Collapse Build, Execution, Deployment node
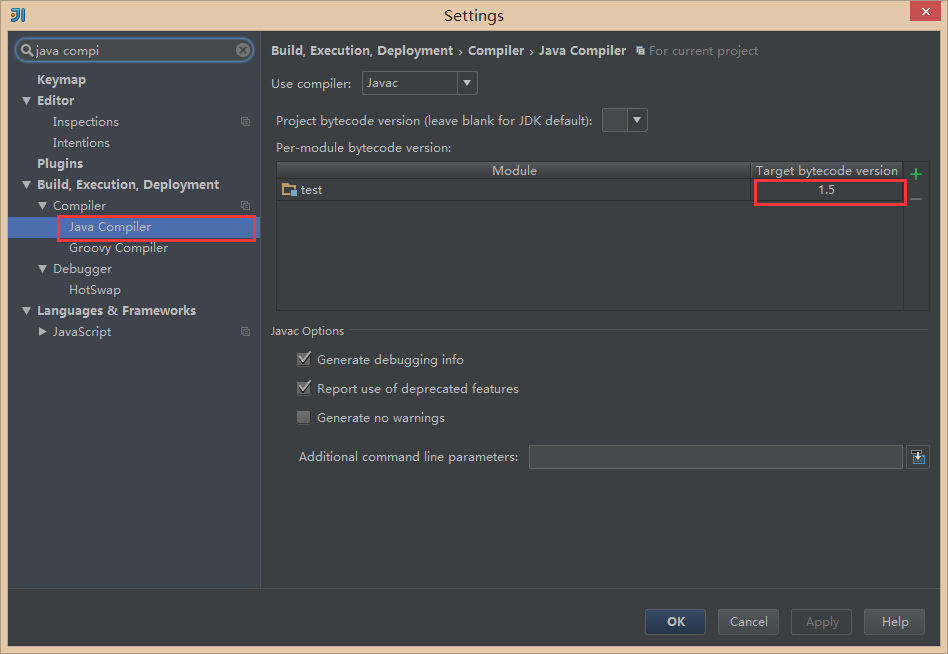This screenshot has width=948, height=654. click(x=27, y=184)
